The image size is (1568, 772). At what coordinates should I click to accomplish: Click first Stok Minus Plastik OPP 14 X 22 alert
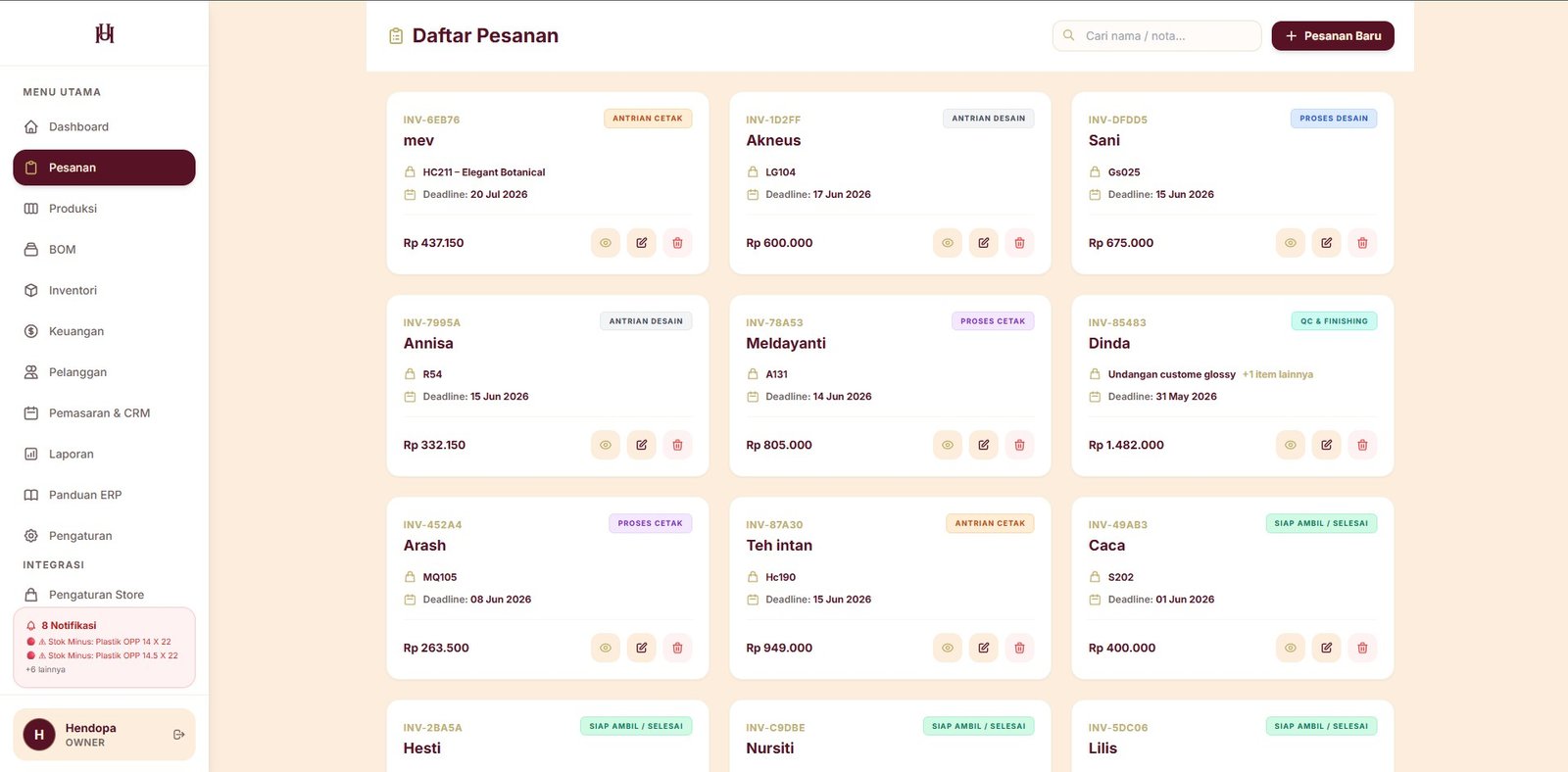coord(99,642)
